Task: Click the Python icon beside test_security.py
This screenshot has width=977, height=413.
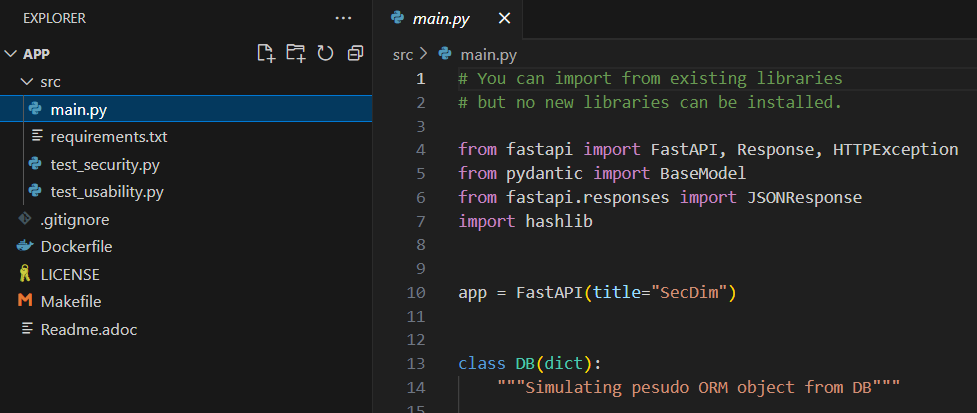Action: click(x=36, y=164)
